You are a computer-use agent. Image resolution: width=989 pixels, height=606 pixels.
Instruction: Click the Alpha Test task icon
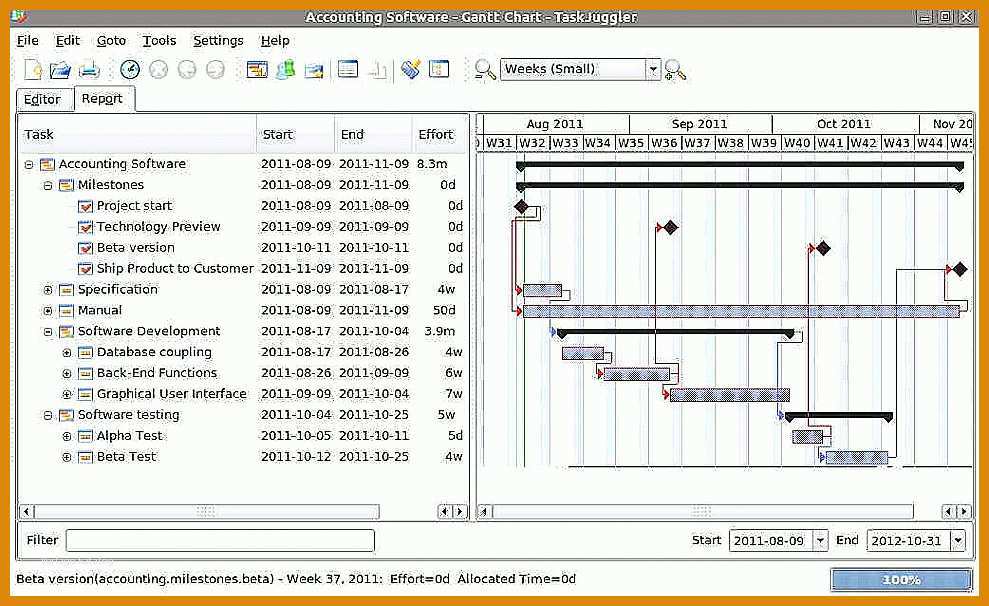[85, 436]
